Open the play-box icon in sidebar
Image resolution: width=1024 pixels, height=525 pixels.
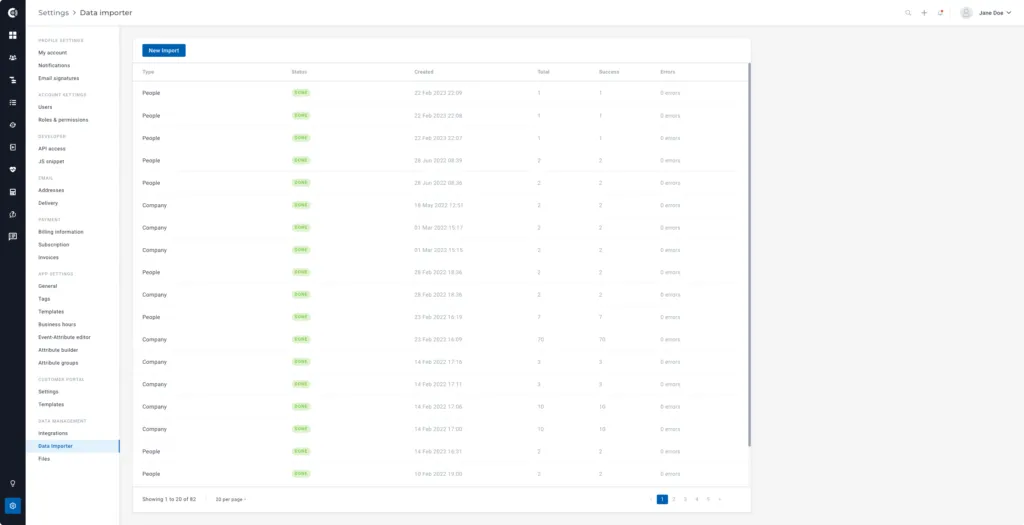click(12, 148)
